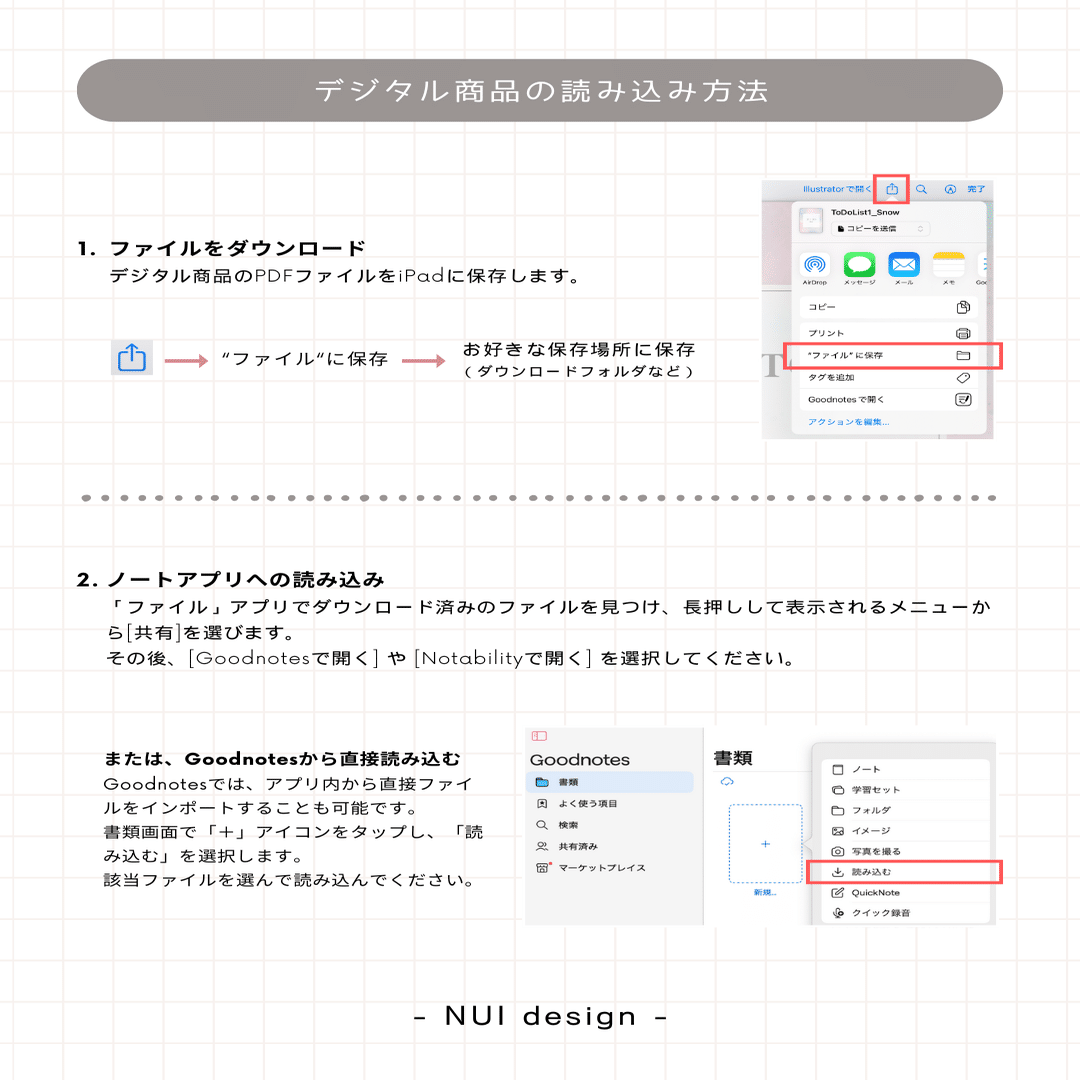Open the アクションを編集... link
The width and height of the screenshot is (1080, 1080).
pyautogui.click(x=849, y=422)
